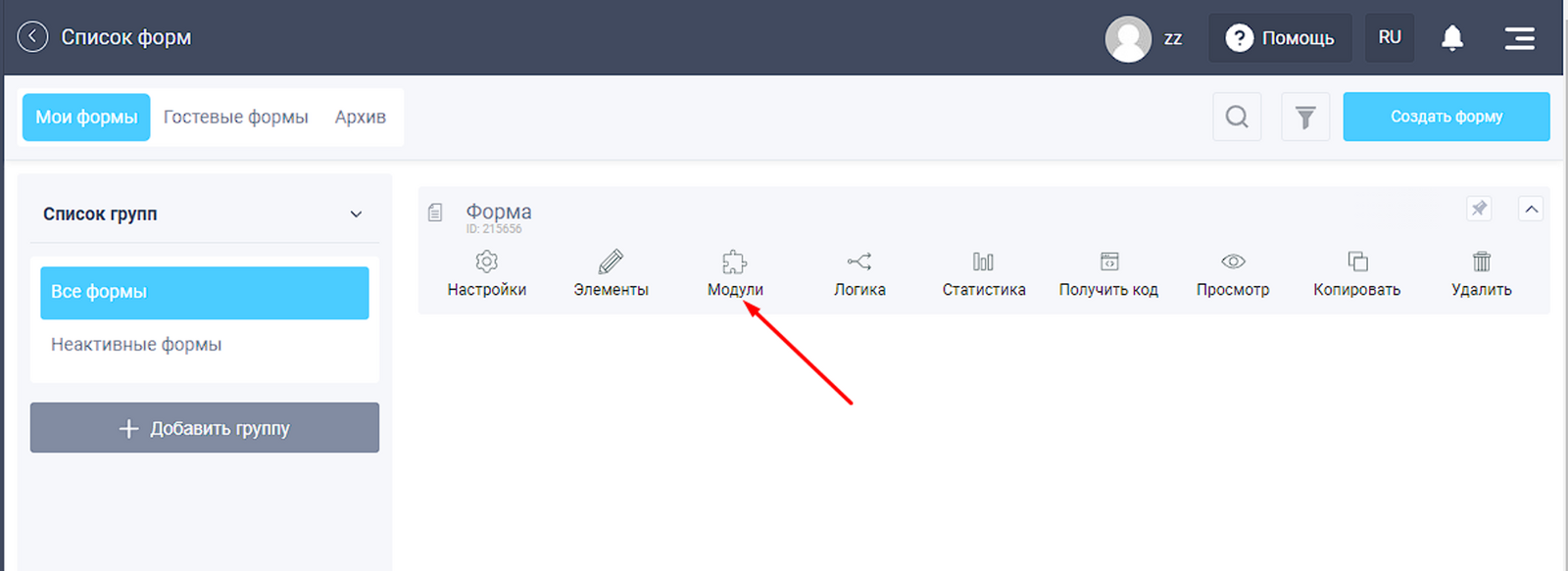View form Statistics chart icon
The height and width of the screenshot is (571, 1568).
click(983, 262)
